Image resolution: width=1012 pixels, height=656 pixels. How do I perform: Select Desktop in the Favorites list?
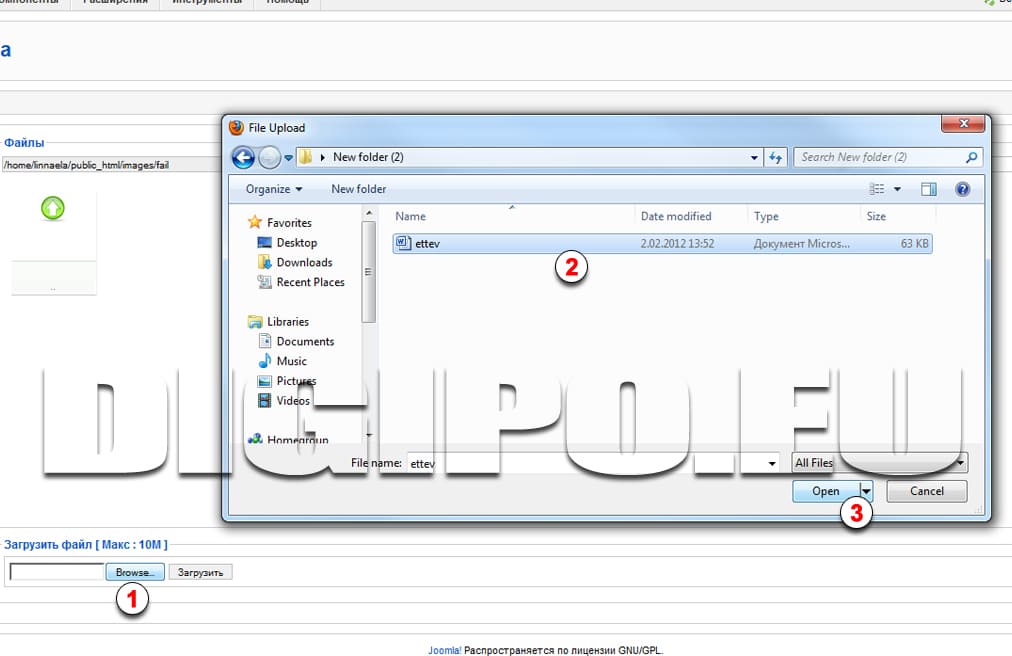tap(296, 242)
